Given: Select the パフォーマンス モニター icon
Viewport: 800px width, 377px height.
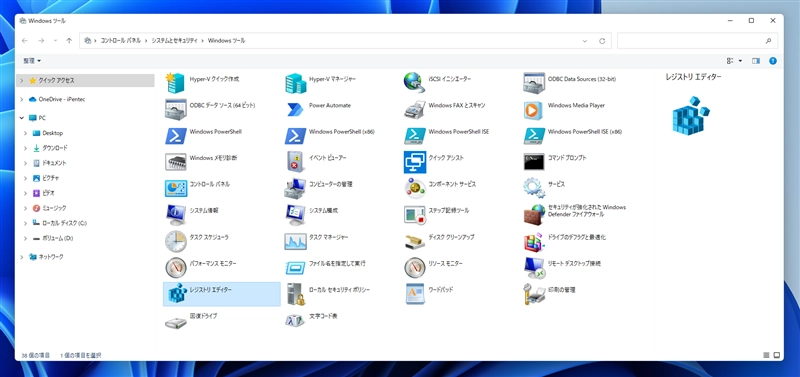Looking at the screenshot, I should [x=176, y=267].
